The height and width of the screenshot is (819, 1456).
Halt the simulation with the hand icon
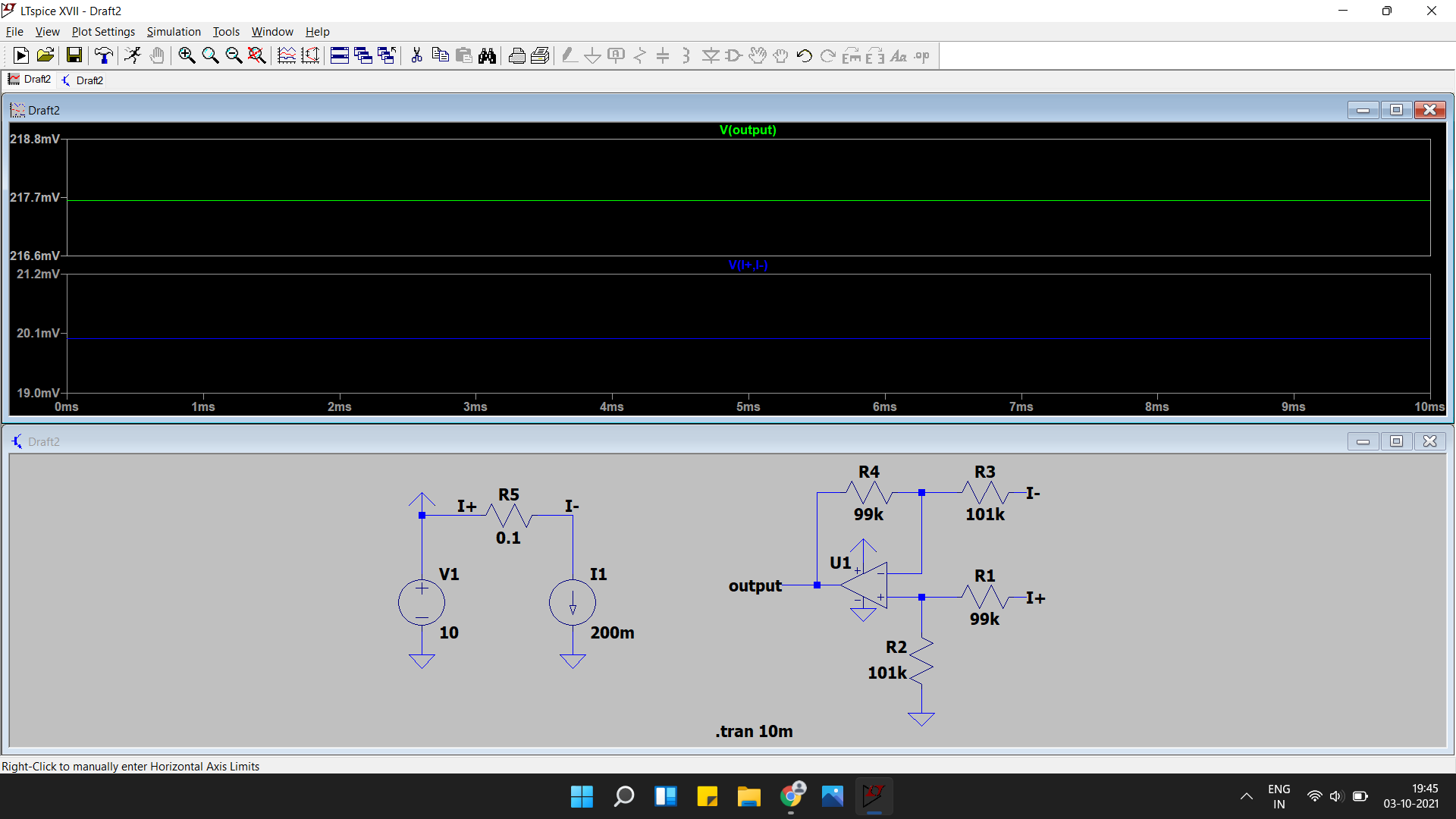(157, 55)
